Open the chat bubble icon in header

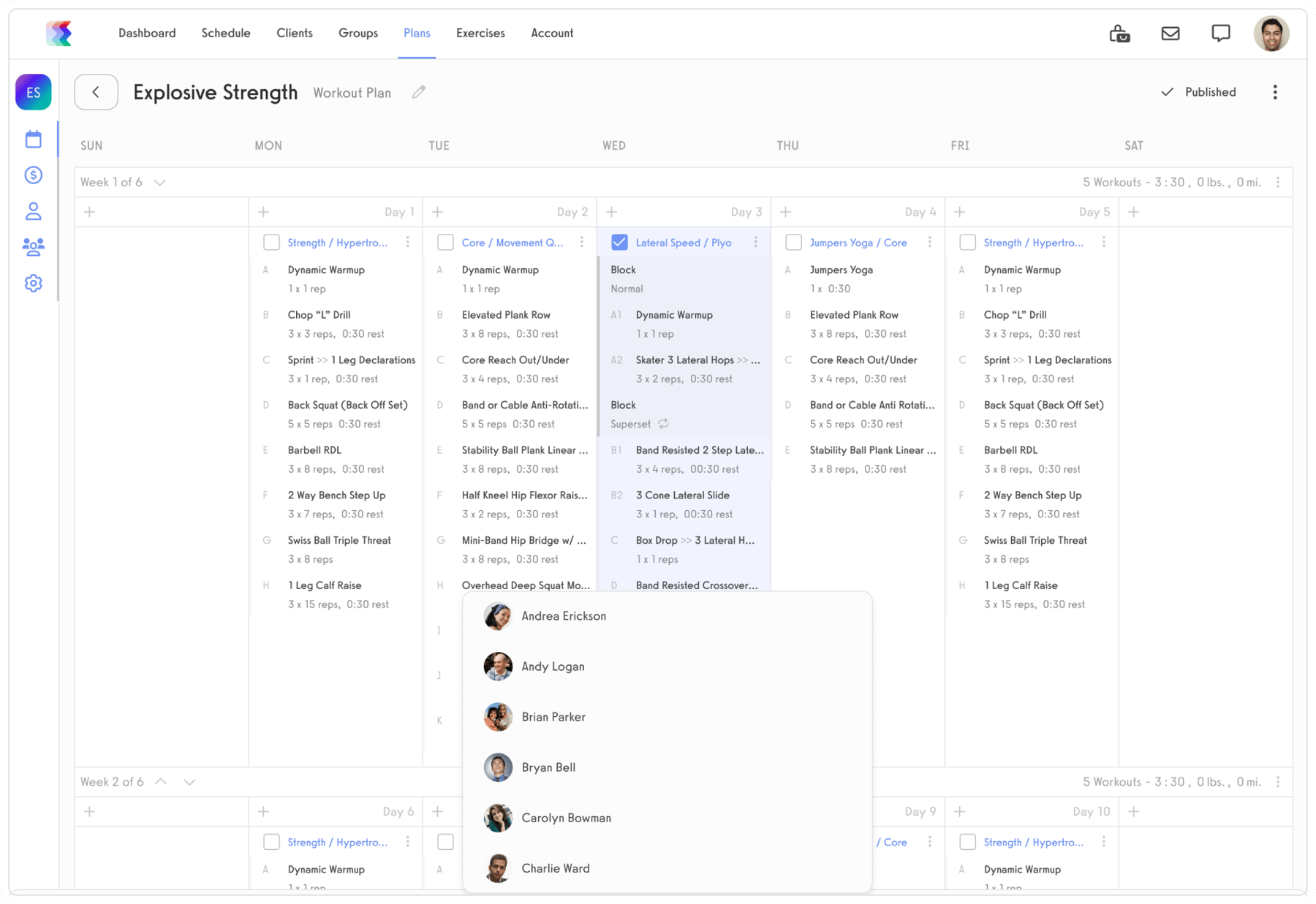tap(1220, 34)
